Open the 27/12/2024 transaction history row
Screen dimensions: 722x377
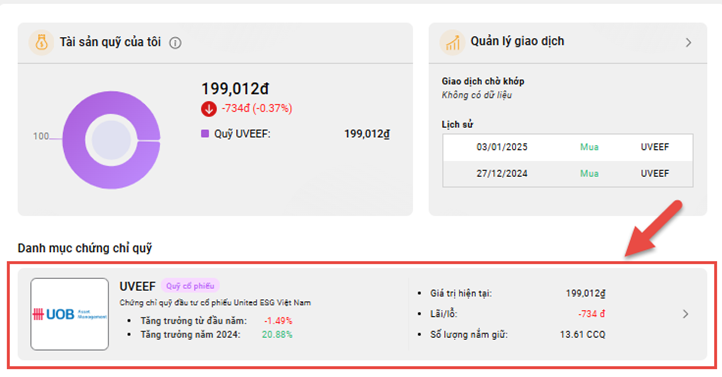click(x=568, y=174)
